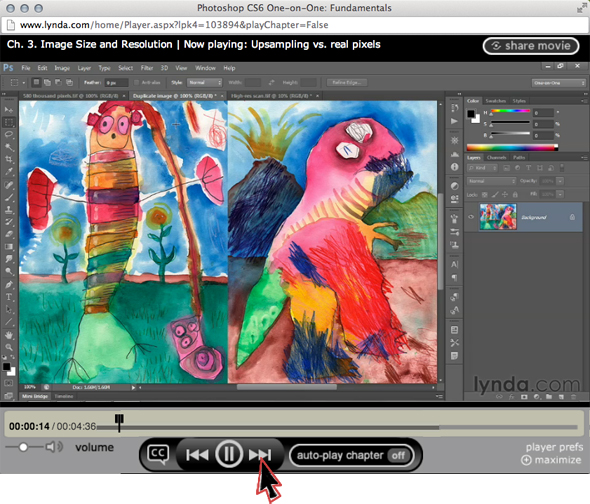Open the Histogram panel icon
The image size is (590, 504).
[455, 154]
